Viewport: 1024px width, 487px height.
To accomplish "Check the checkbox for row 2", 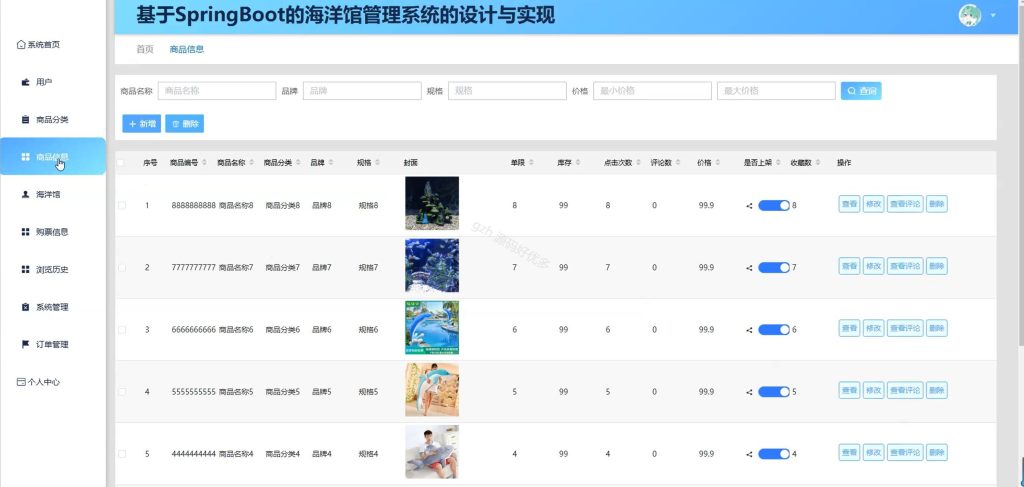I will click(x=122, y=268).
